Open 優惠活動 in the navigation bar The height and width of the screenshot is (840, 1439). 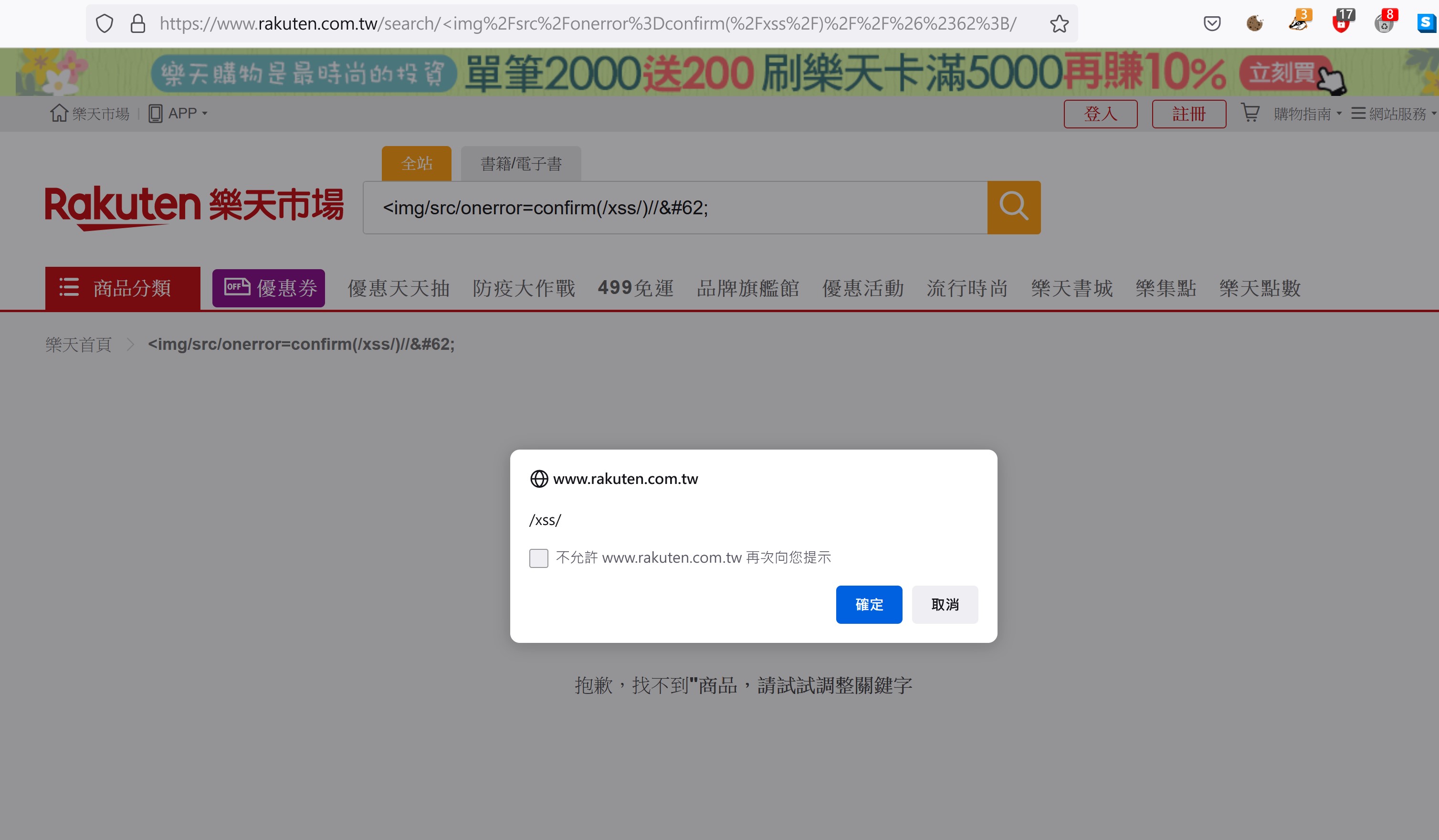(x=863, y=288)
